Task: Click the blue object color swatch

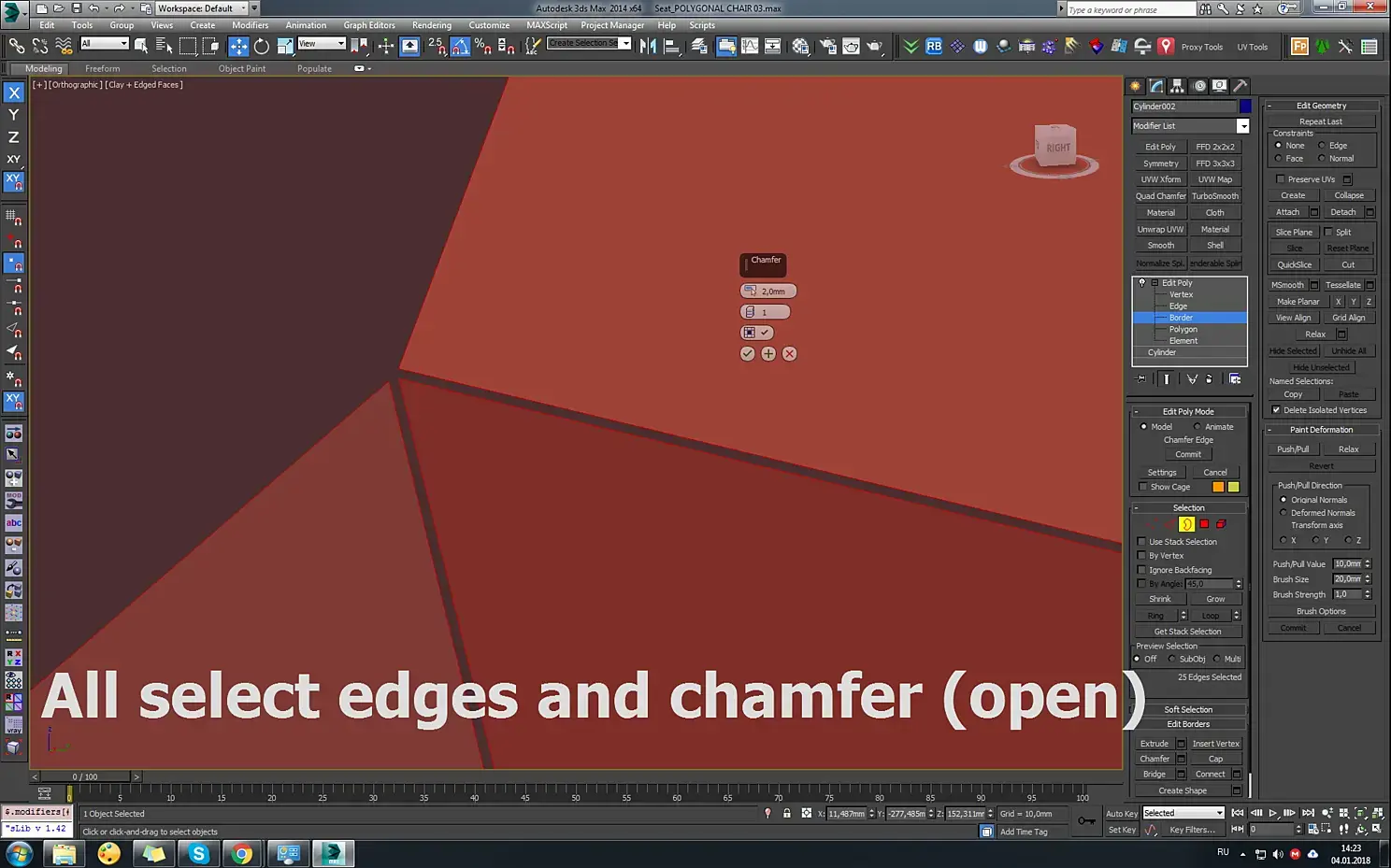Action: 1245,107
